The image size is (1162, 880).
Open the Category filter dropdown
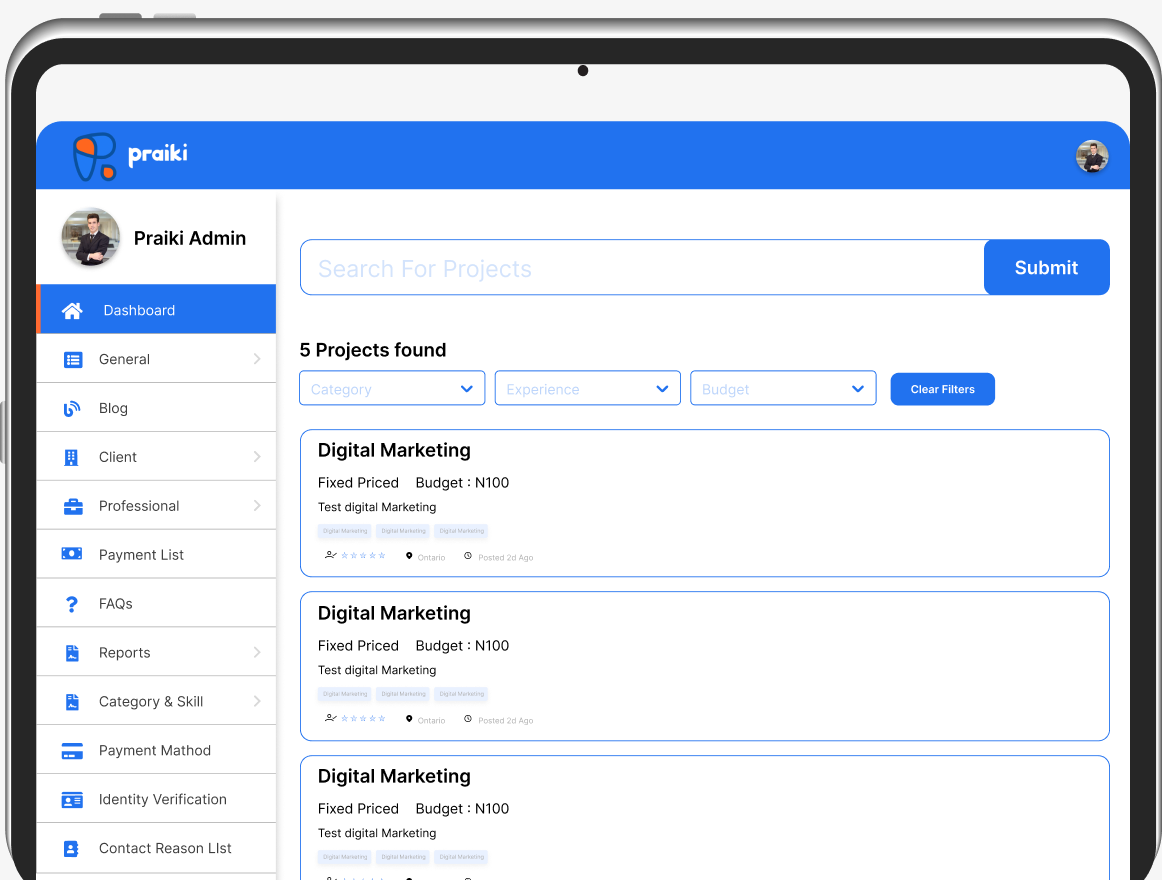(x=392, y=388)
